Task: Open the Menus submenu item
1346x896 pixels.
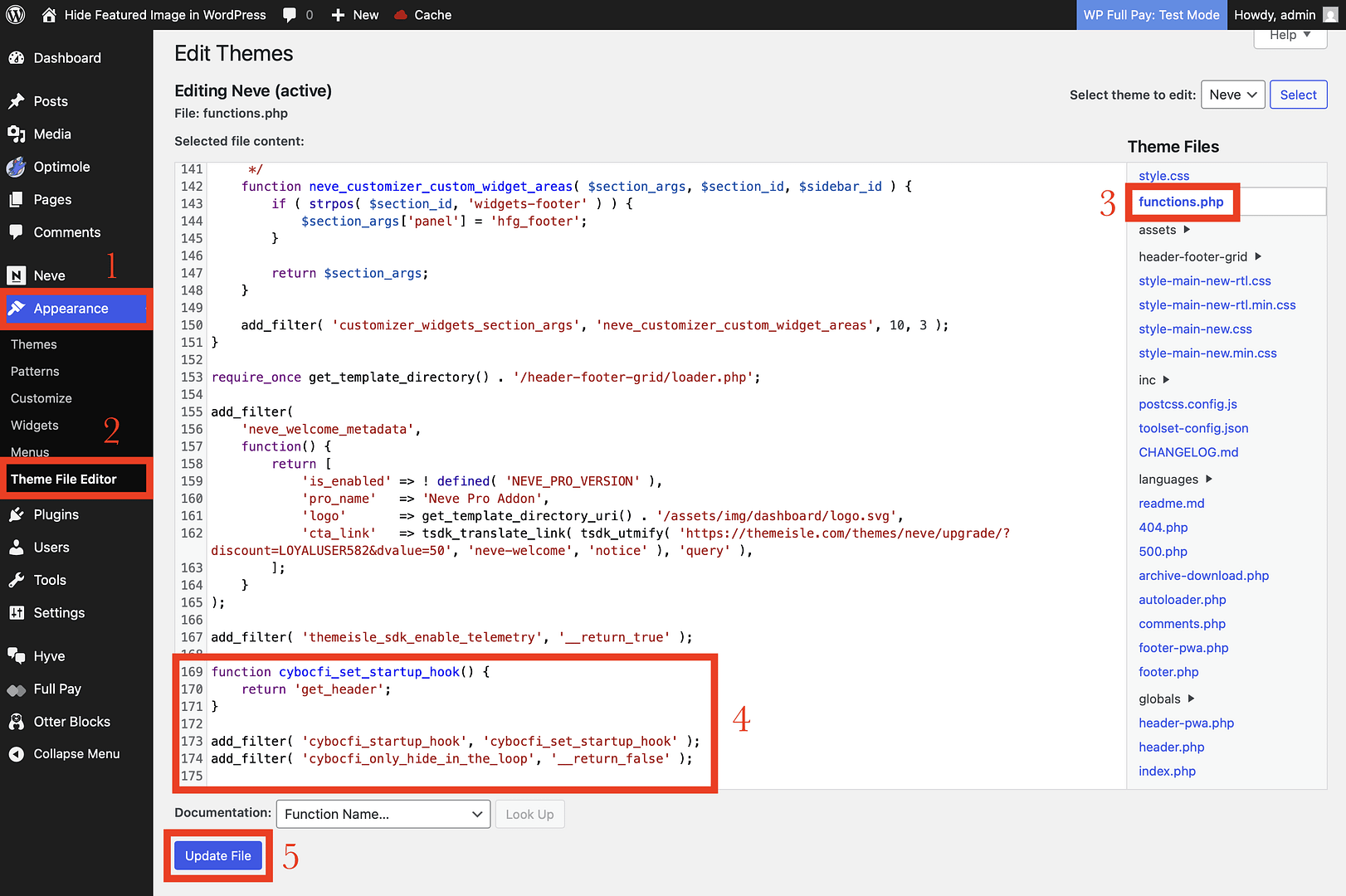Action: (30, 452)
